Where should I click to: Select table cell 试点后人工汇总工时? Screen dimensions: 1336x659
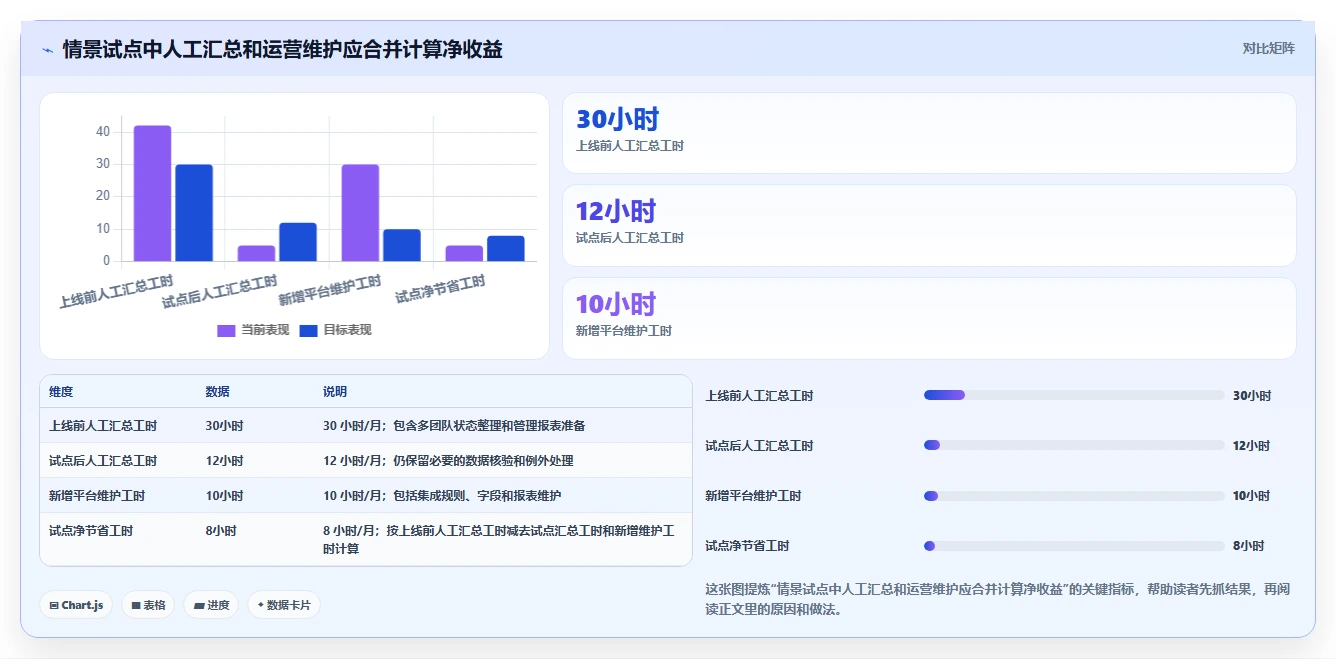pyautogui.click(x=103, y=460)
